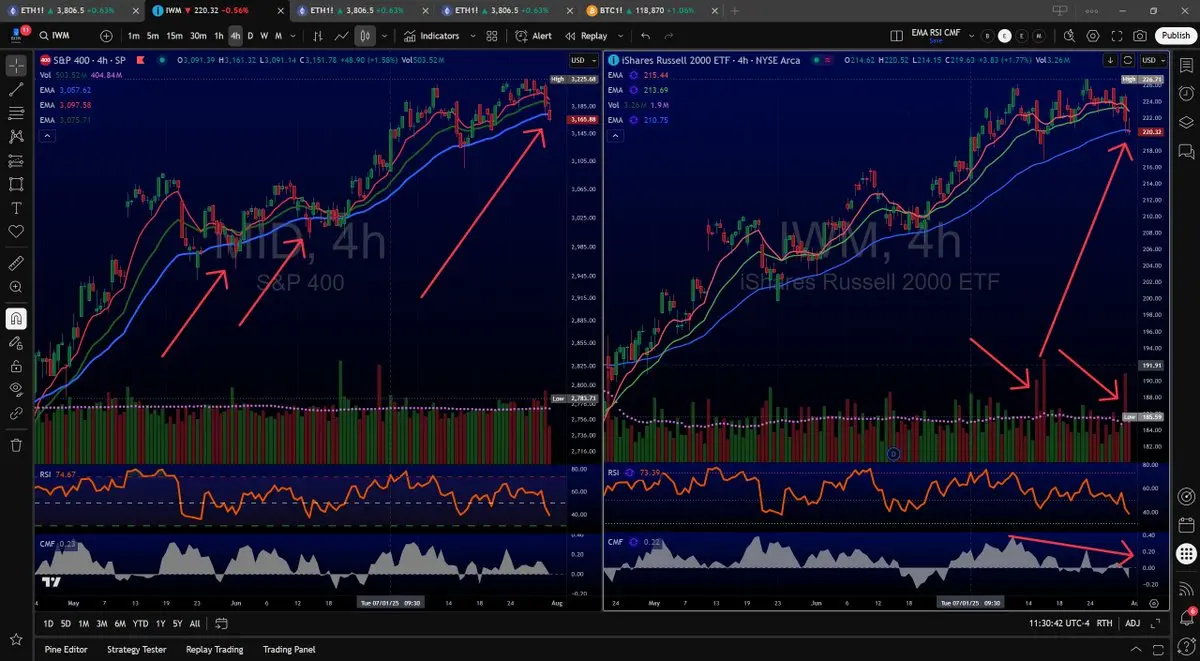
Task: Click the Publish button
Action: (x=1175, y=36)
